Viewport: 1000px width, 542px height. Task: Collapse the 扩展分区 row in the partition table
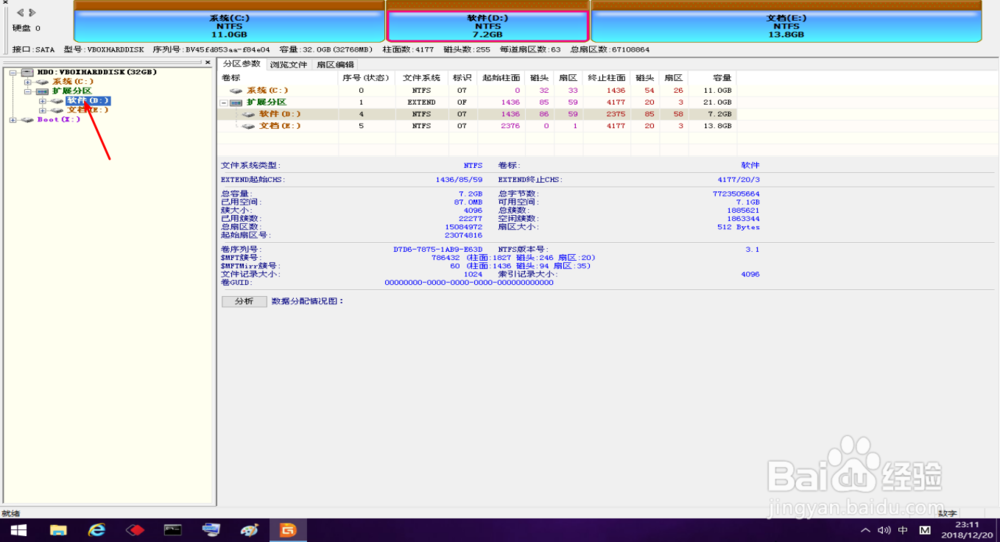224,103
